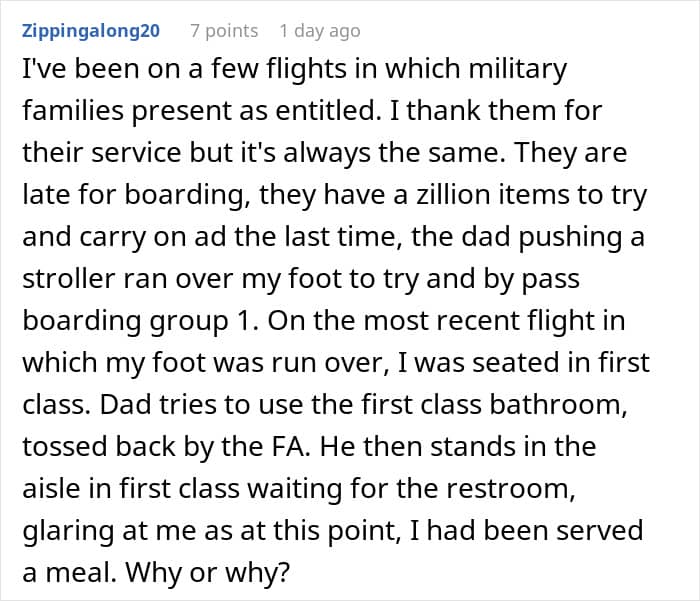Click the word restroom in the comment
The width and height of the screenshot is (700, 601).
point(511,488)
